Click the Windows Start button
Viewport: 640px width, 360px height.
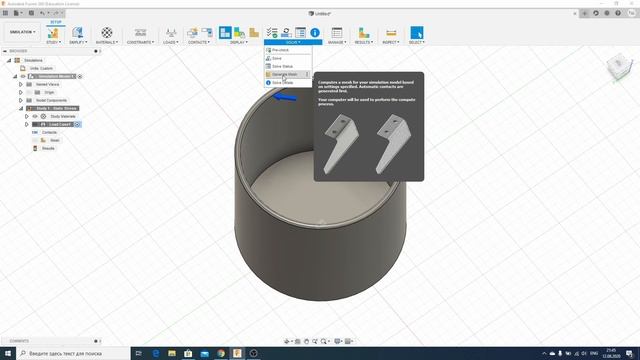(x=8, y=353)
